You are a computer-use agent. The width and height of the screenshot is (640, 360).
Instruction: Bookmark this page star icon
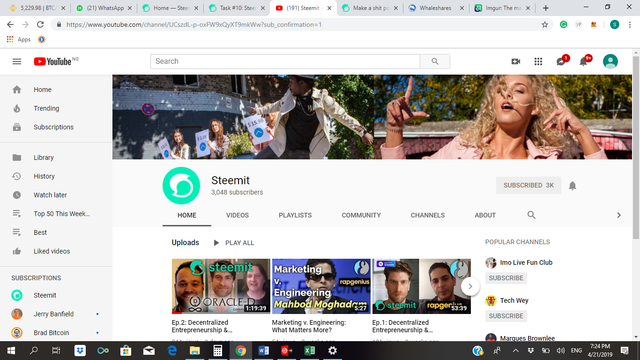pos(544,24)
